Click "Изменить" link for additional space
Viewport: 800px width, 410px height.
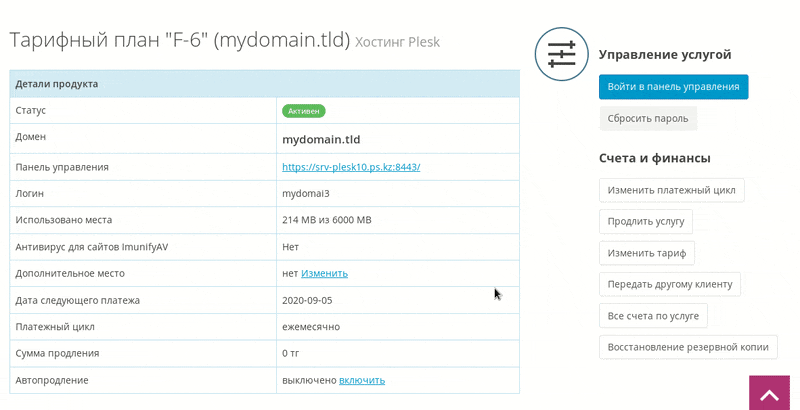pyautogui.click(x=324, y=273)
